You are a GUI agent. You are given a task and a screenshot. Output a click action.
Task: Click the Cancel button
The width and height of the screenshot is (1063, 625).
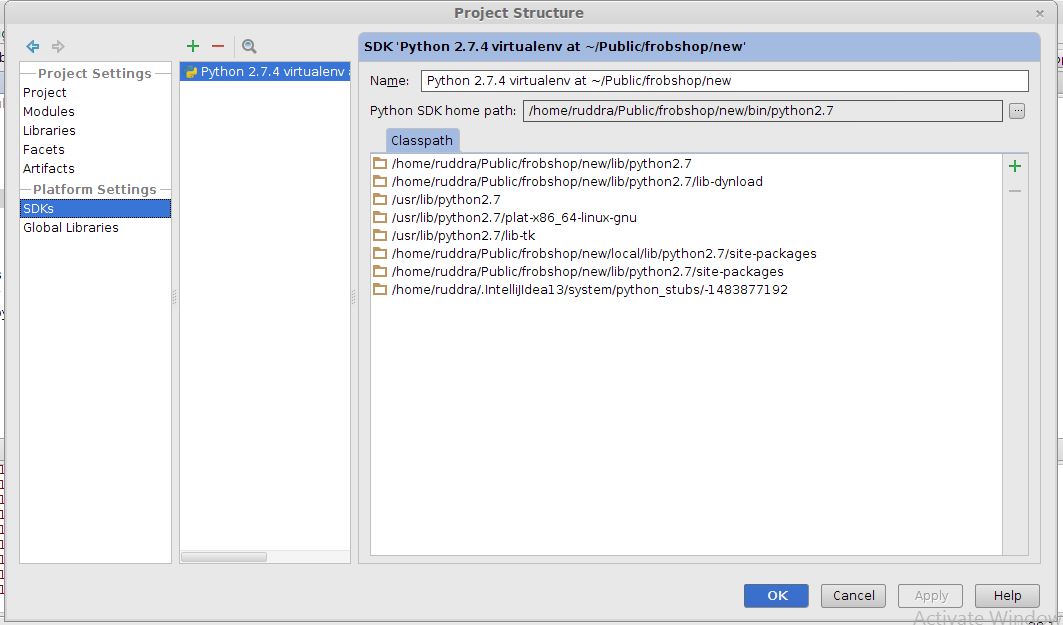(854, 595)
